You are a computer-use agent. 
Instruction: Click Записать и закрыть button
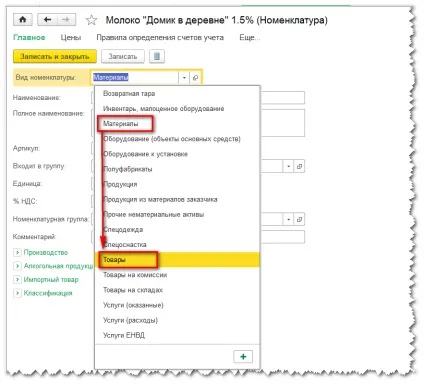pos(55,56)
